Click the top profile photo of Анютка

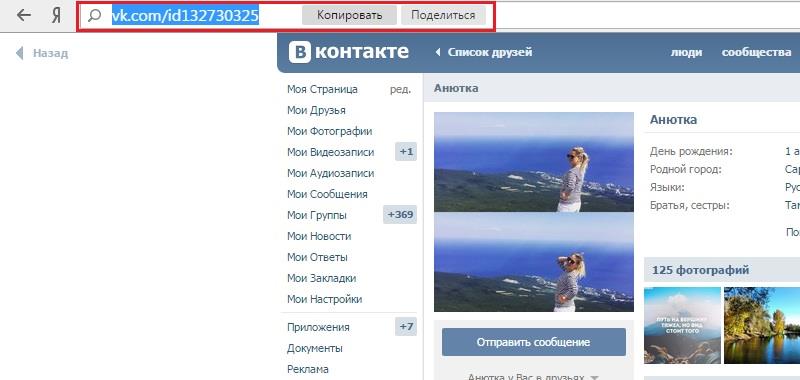(534, 162)
